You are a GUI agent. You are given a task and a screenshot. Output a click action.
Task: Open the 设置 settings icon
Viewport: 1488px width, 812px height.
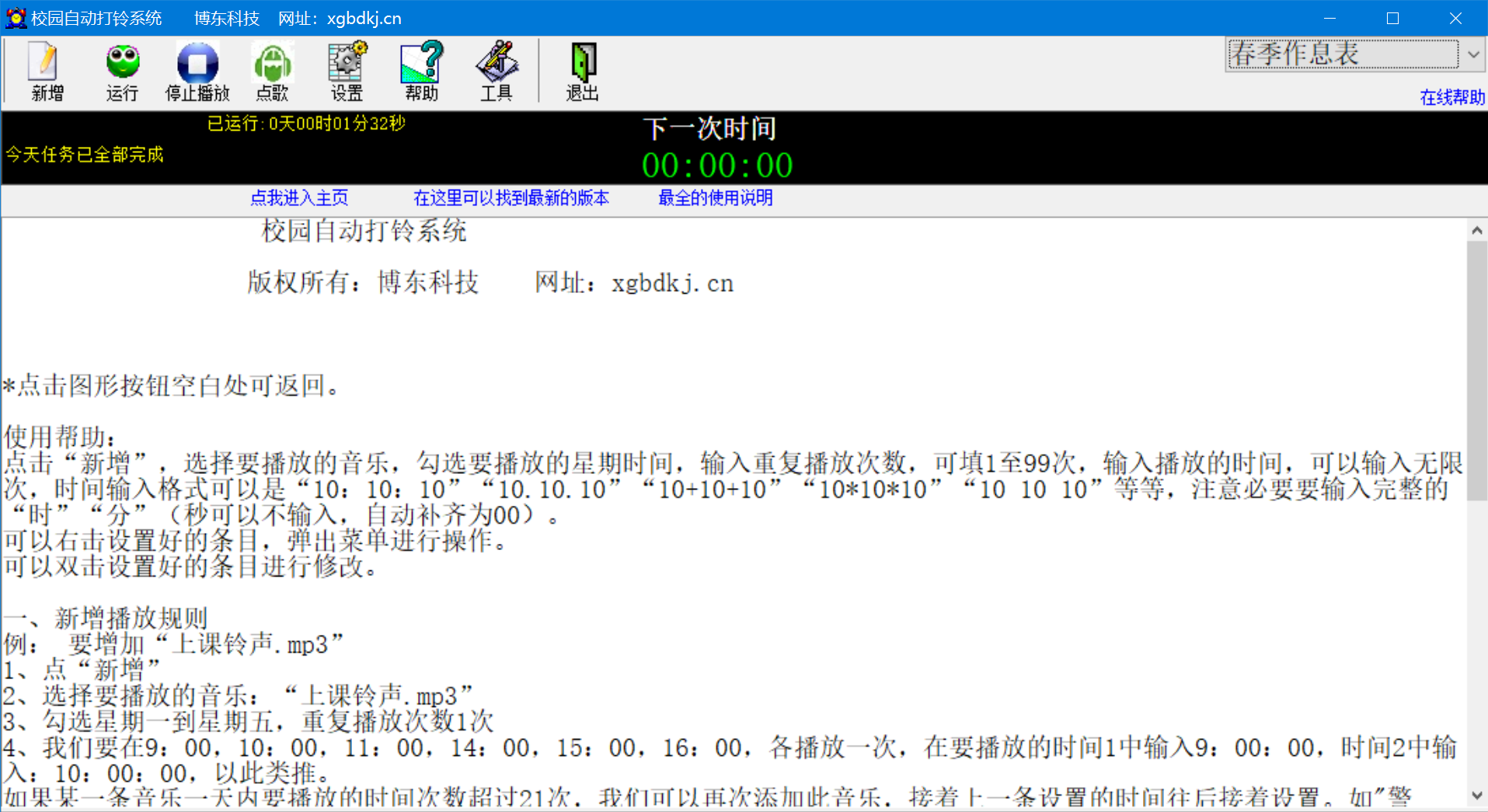(347, 71)
